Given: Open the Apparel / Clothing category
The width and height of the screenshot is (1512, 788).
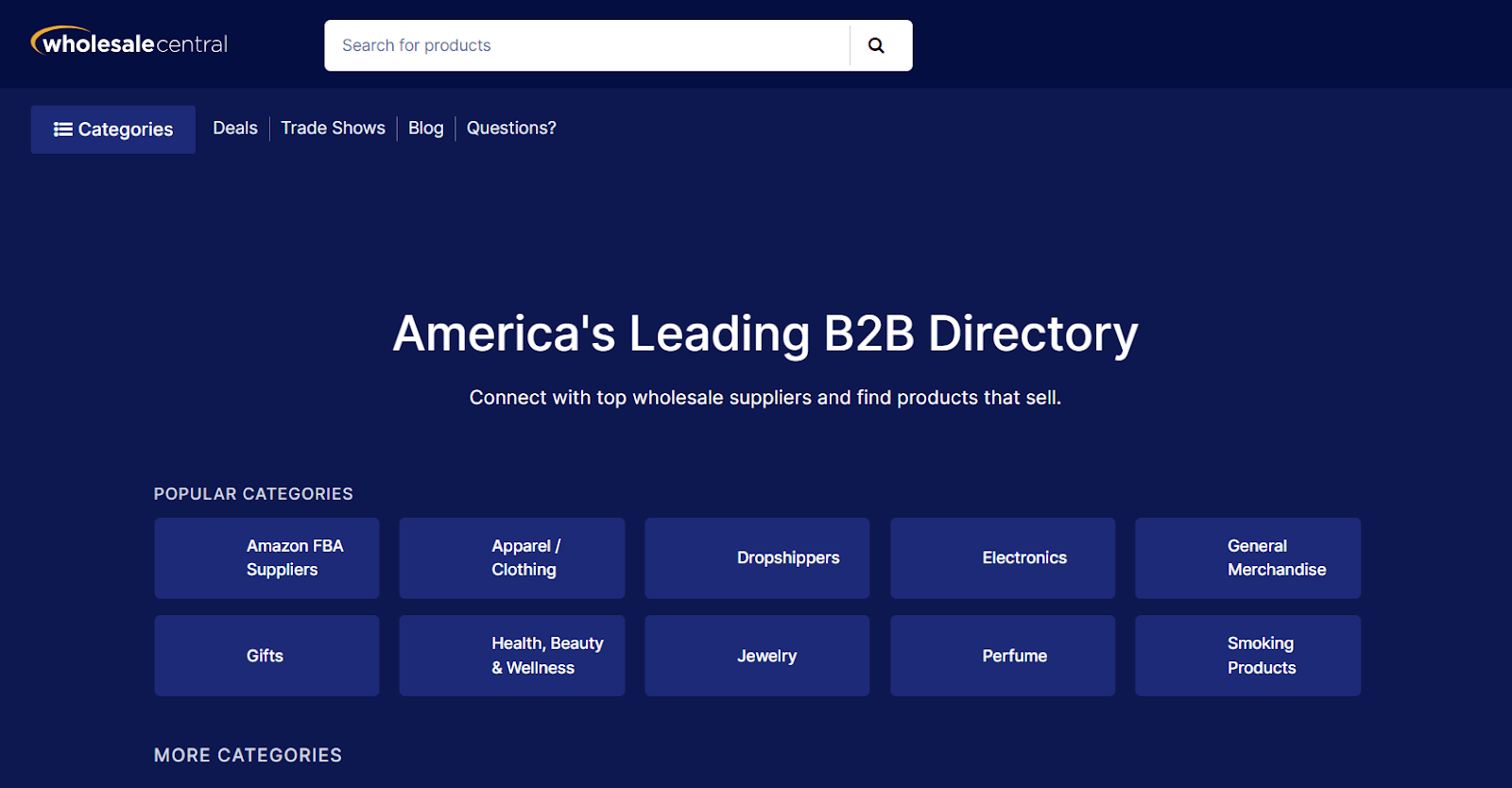Looking at the screenshot, I should 511,557.
